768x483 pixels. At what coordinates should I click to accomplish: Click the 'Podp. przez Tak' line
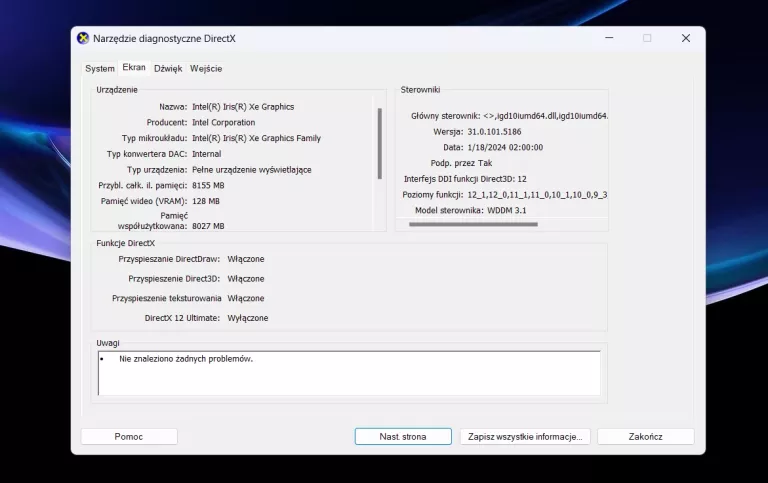pyautogui.click(x=461, y=163)
